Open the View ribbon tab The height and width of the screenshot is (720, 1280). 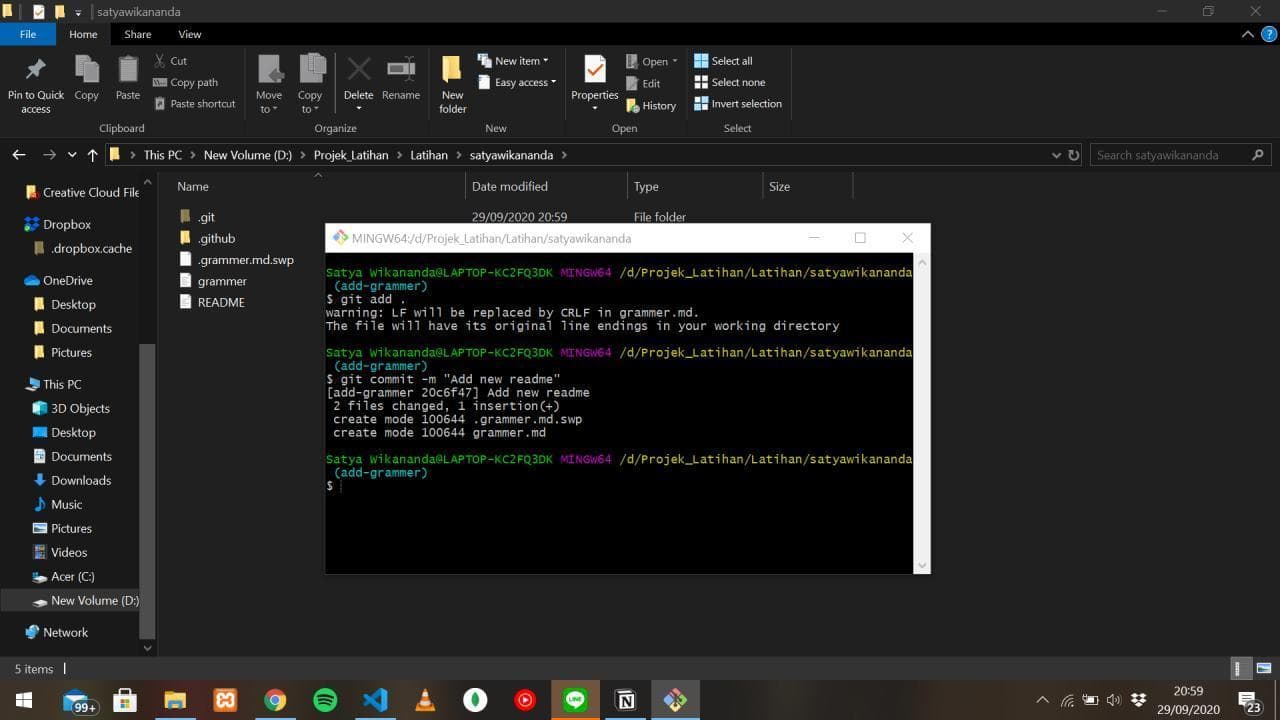(189, 34)
